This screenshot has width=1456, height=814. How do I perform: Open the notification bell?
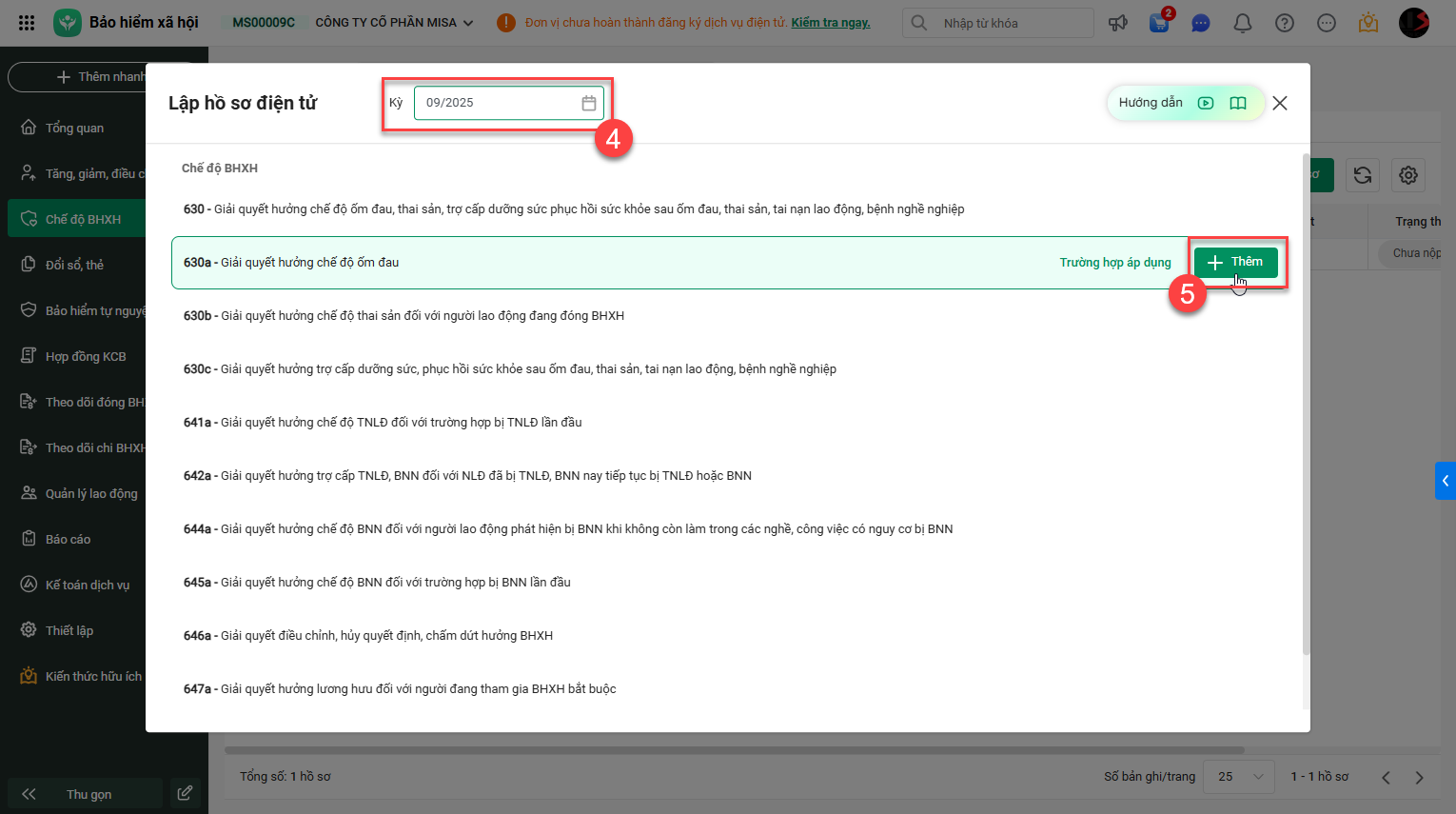point(1243,23)
